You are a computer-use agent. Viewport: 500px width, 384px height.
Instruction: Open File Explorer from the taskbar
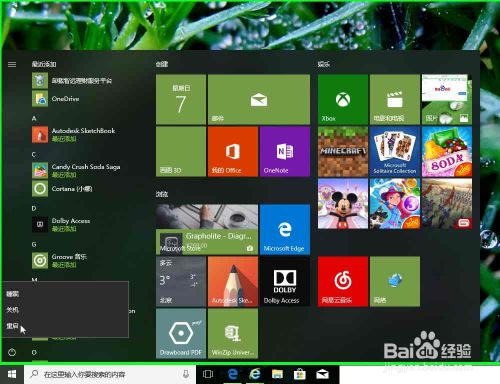(277, 374)
